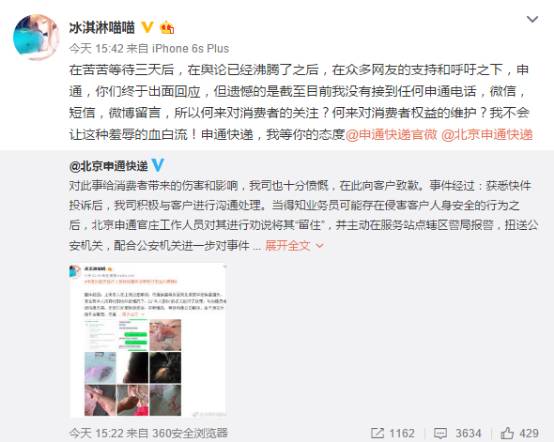Expand the full text via 展开全文
Screen dimensions: 554x442
(288, 246)
